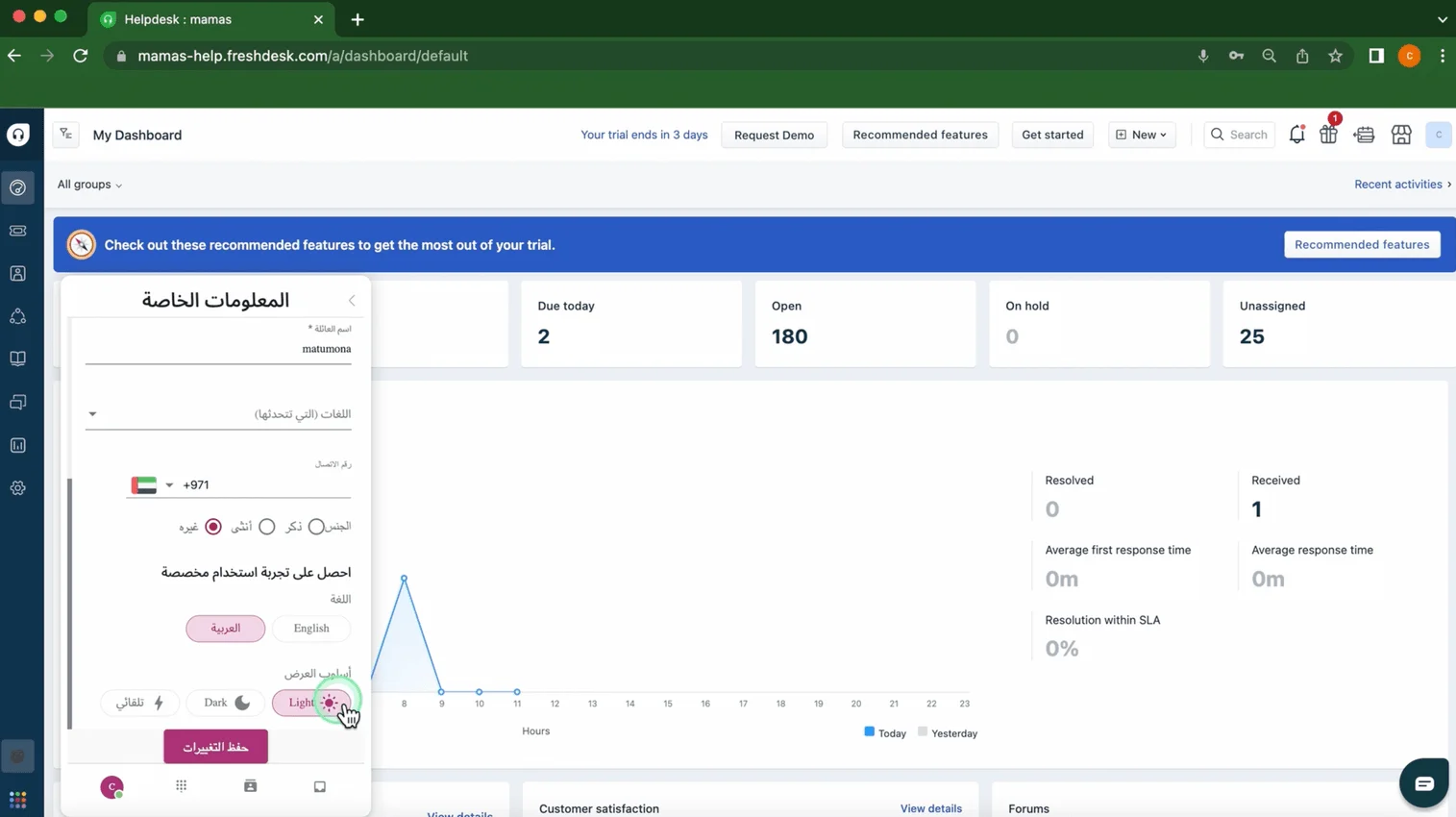
Task: Click the dimmed icon above the app switcher
Action: pyautogui.click(x=18, y=756)
